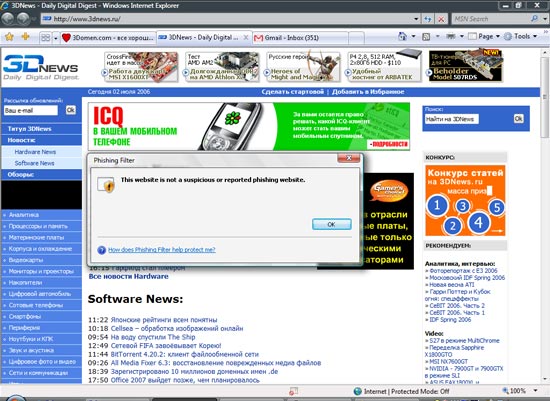The width and height of the screenshot is (550, 401).
Task: Click the Конкурс статей orange banner
Action: tap(465, 200)
